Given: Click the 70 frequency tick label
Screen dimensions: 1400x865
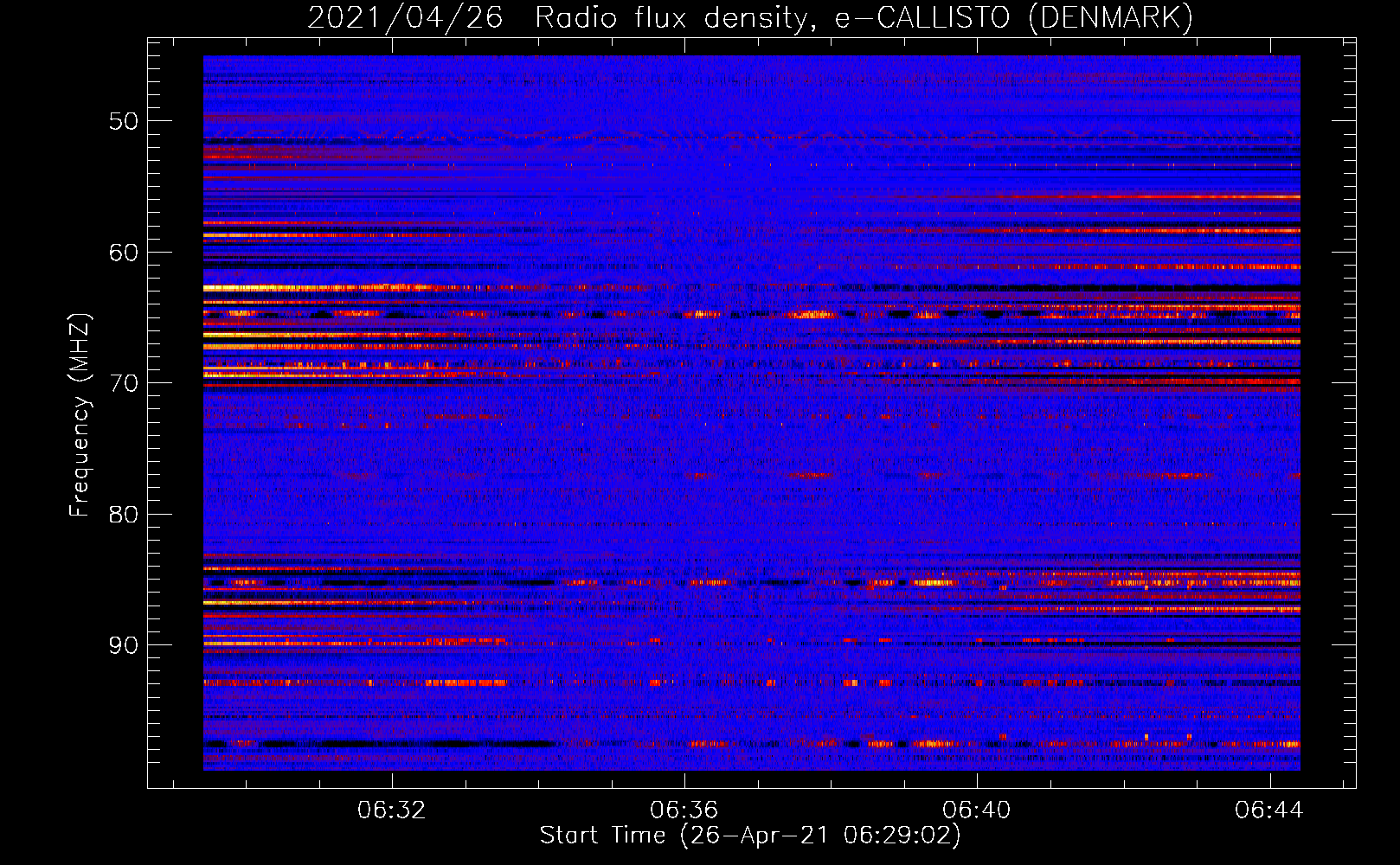Looking at the screenshot, I should point(124,383).
